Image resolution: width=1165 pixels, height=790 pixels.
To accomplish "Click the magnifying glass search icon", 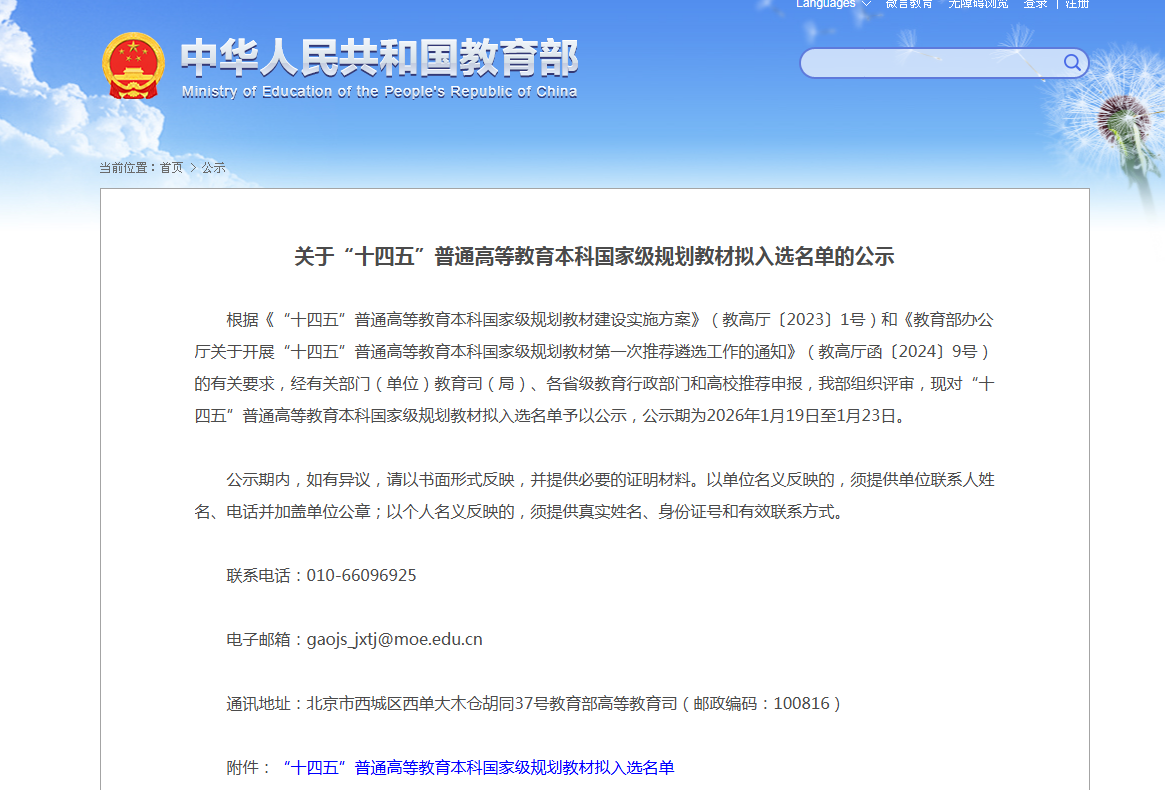I will 1071,63.
